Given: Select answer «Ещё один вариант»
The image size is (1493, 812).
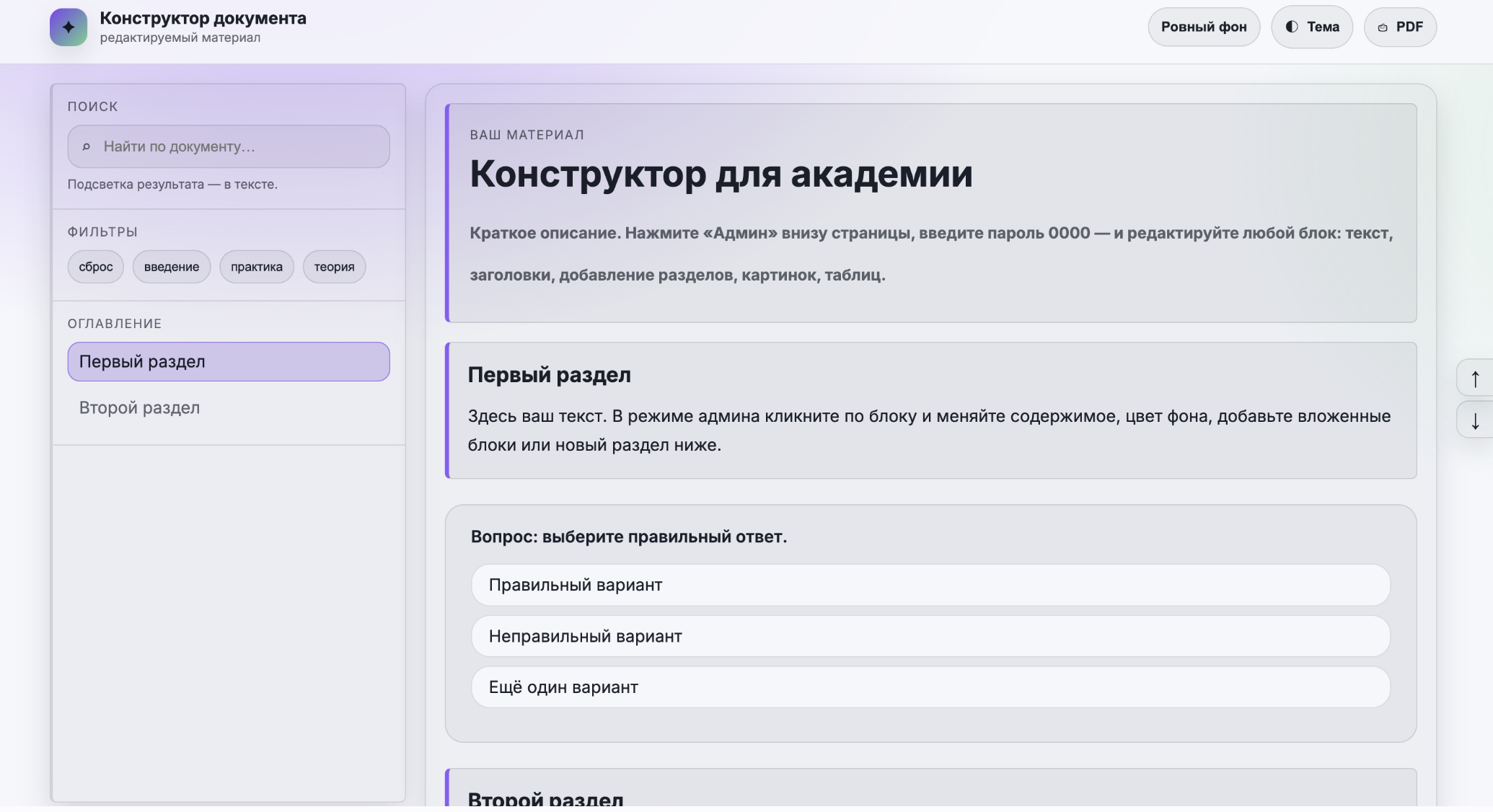Looking at the screenshot, I should pyautogui.click(x=930, y=687).
